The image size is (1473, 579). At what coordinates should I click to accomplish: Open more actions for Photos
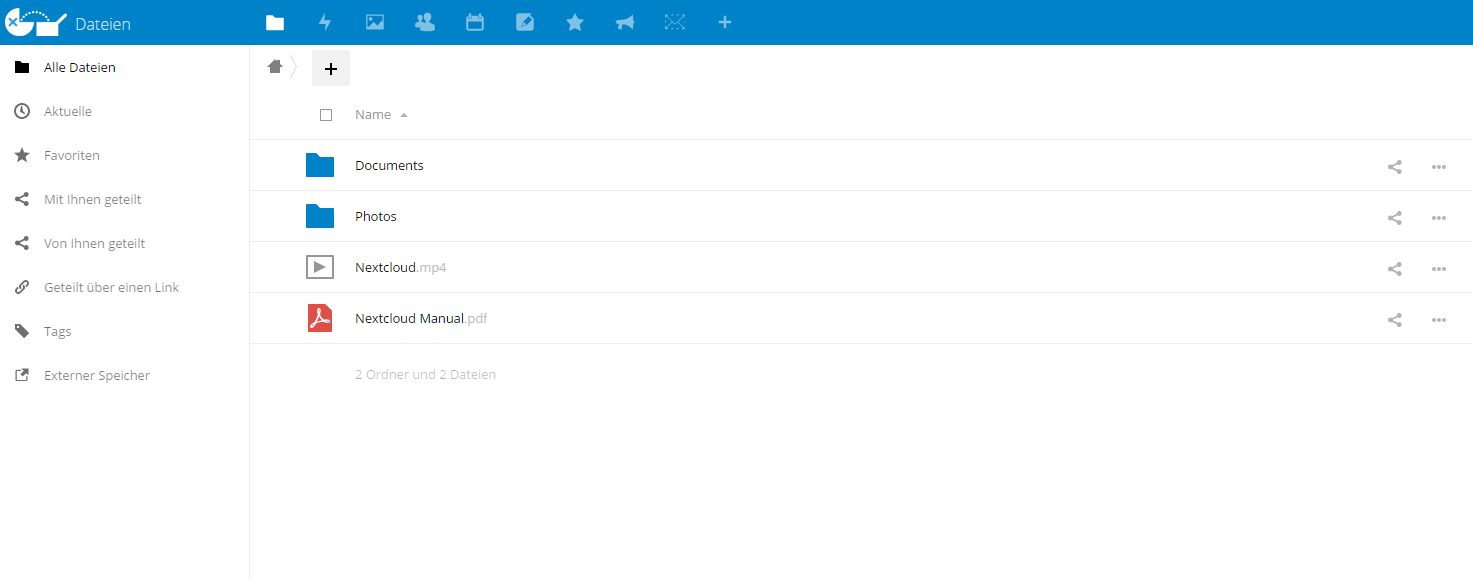1439,218
